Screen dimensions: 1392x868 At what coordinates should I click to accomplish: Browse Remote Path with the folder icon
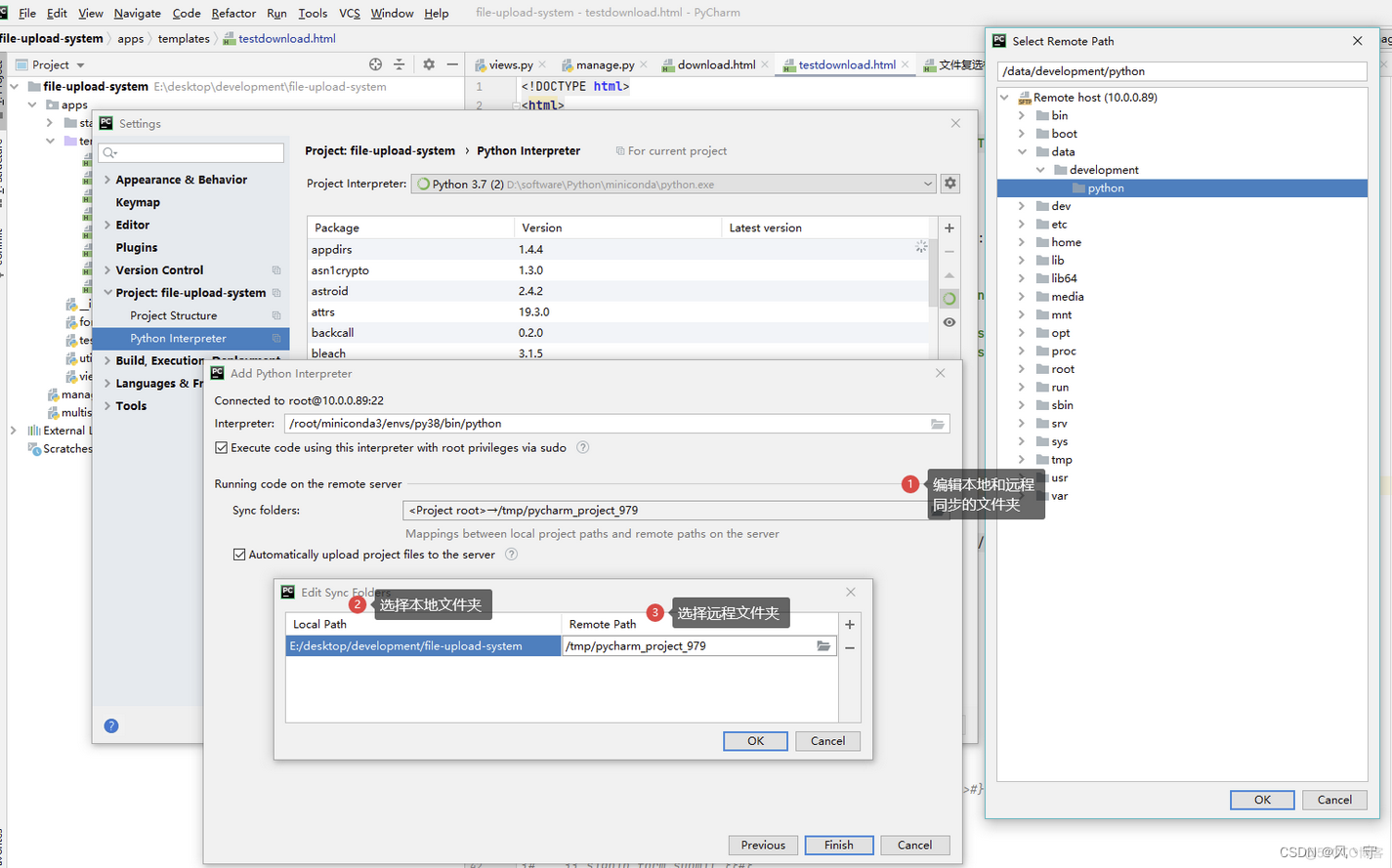click(x=823, y=645)
